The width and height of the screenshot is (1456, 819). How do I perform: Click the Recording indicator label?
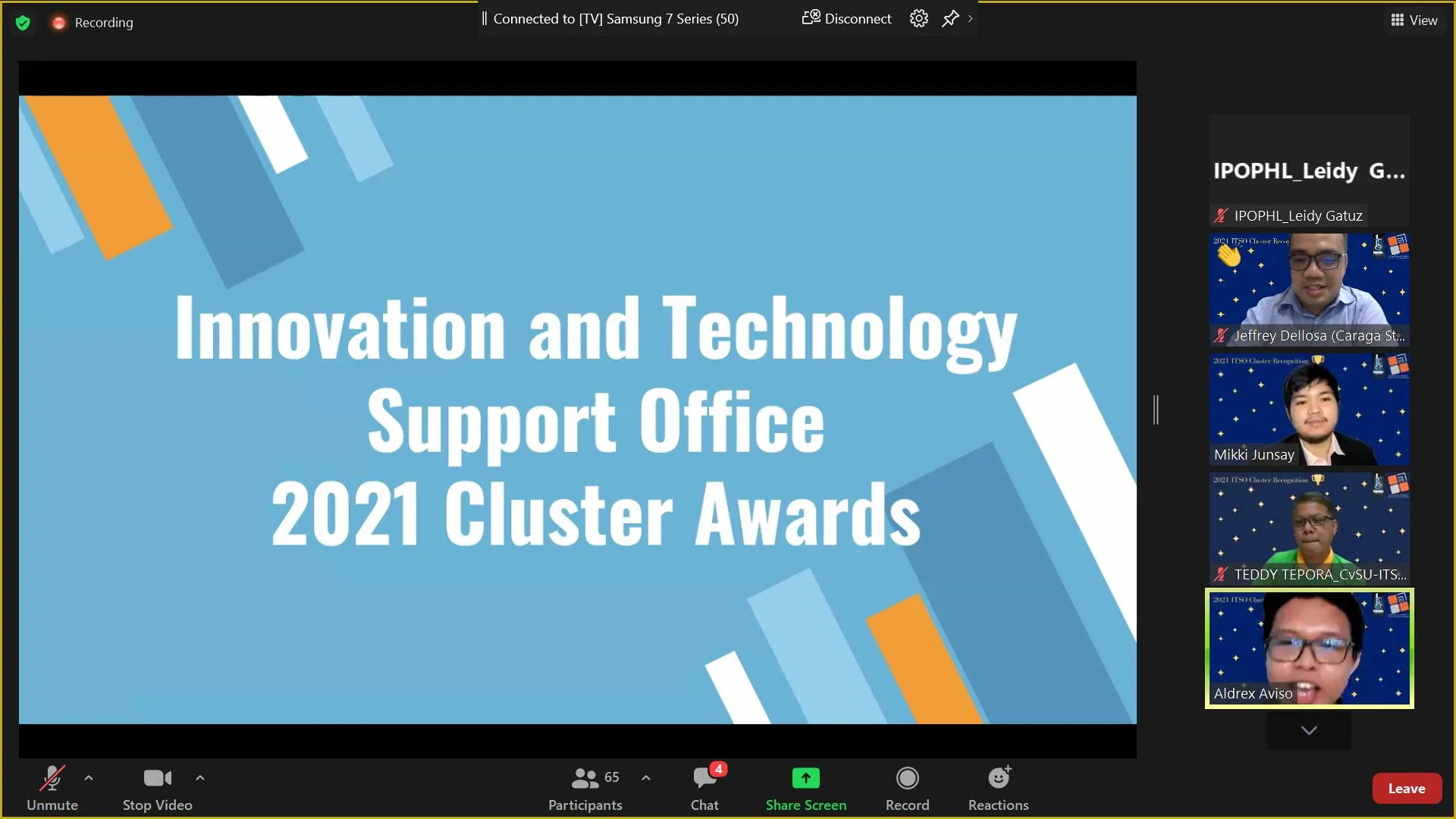click(x=103, y=23)
